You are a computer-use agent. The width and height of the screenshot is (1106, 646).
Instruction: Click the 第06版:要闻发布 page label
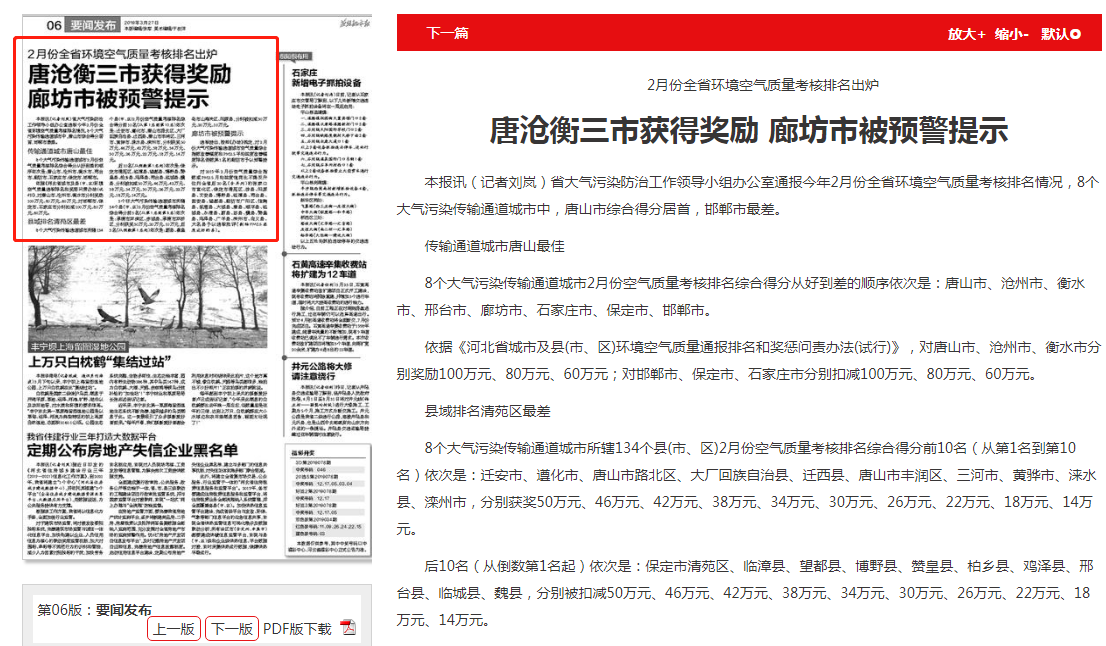(x=94, y=609)
